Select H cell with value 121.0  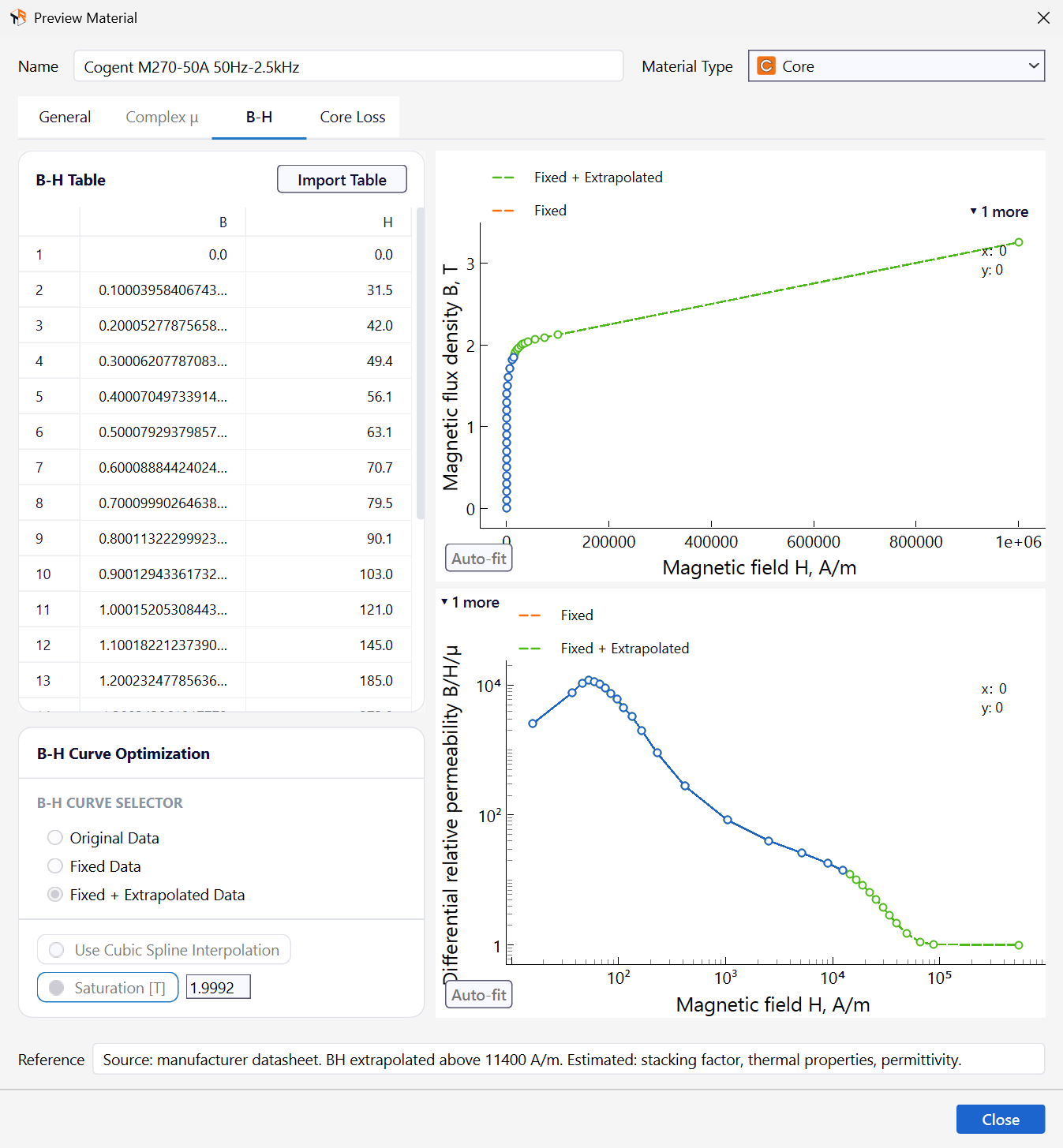[328, 610]
